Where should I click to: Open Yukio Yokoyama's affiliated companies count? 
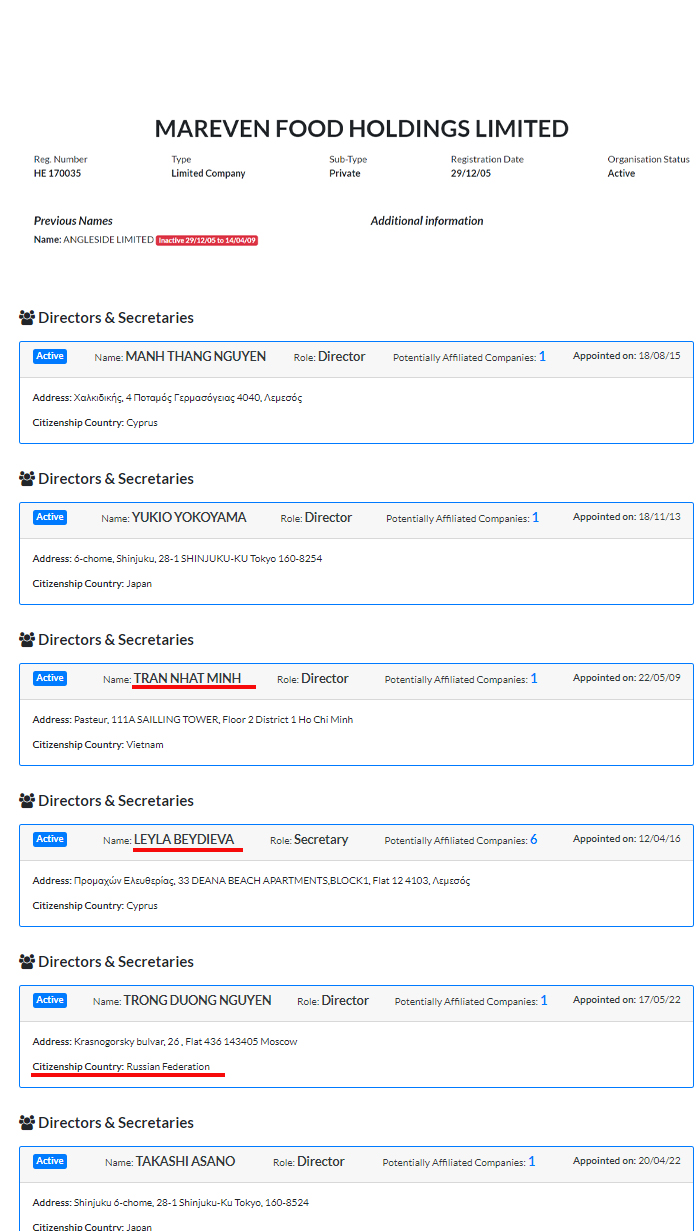point(535,518)
